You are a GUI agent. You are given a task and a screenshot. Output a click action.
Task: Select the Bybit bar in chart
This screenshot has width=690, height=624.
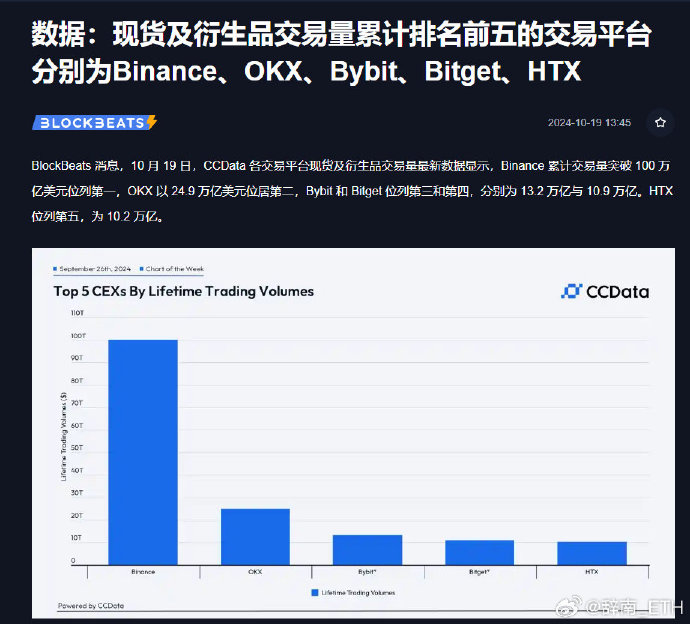pyautogui.click(x=367, y=550)
